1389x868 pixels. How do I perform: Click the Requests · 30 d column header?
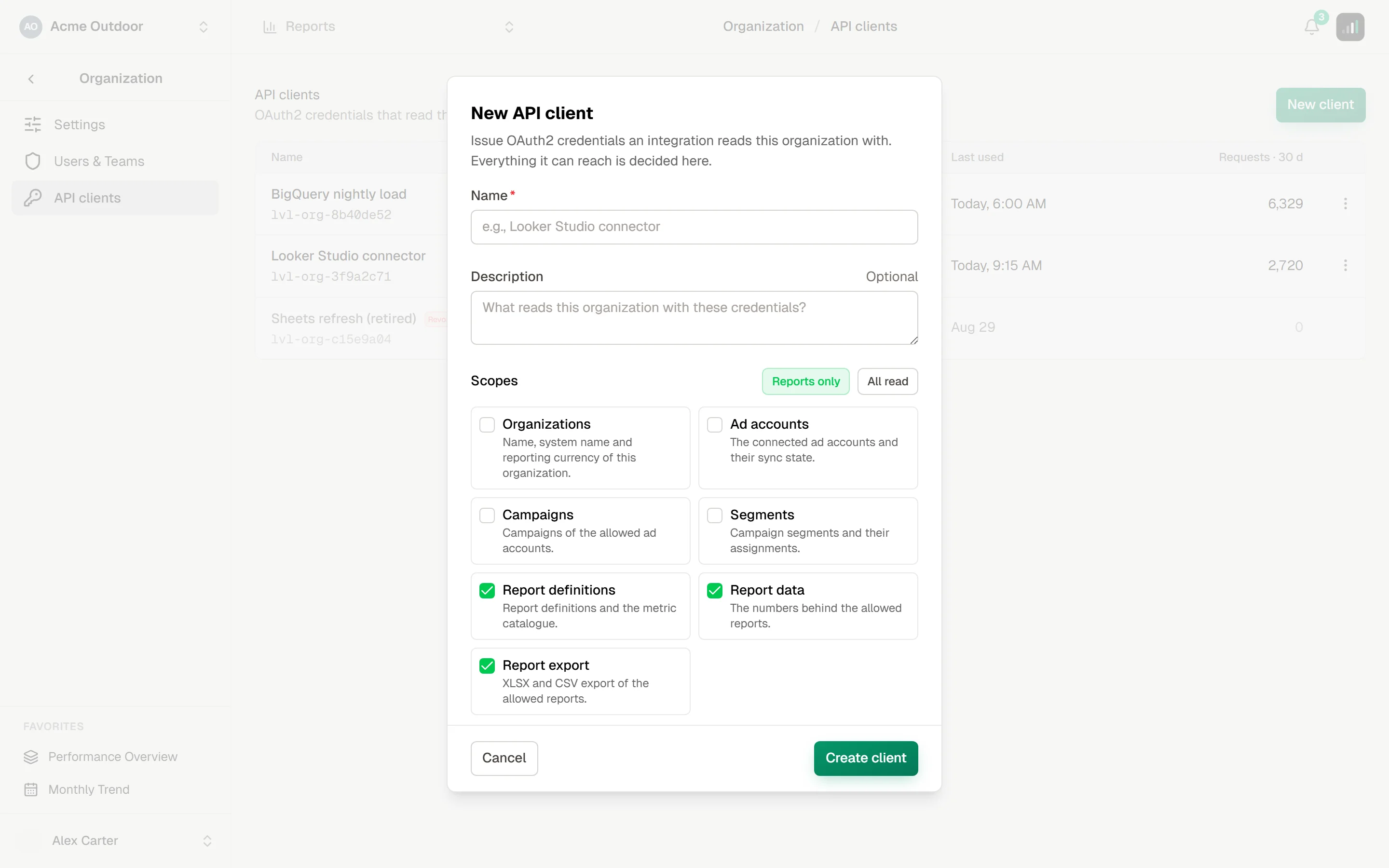pyautogui.click(x=1260, y=157)
